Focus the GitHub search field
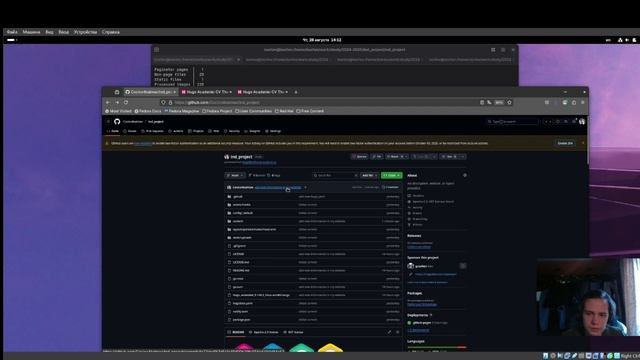Image resolution: width=640 pixels, height=360 pixels. [512, 122]
